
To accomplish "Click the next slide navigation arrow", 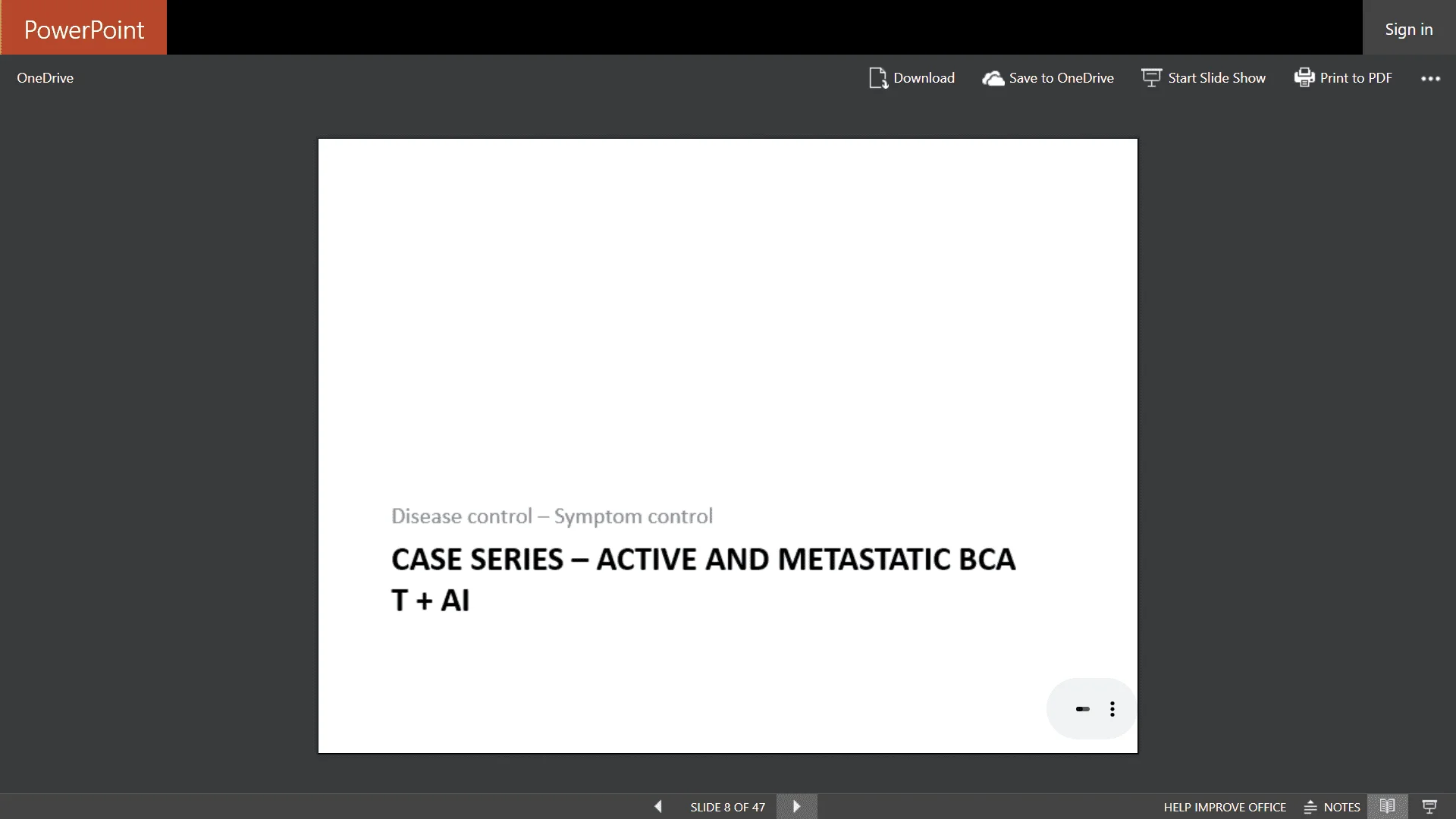I will click(797, 807).
